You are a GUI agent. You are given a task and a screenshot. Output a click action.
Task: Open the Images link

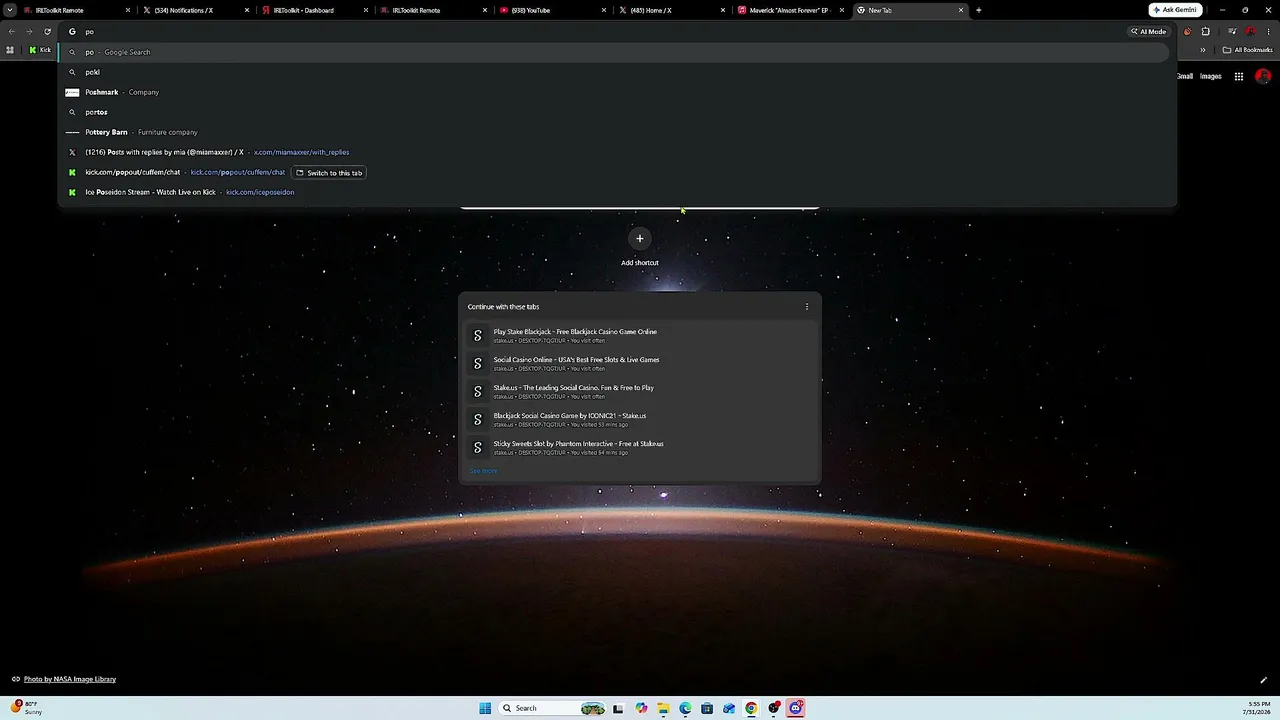tap(1211, 76)
